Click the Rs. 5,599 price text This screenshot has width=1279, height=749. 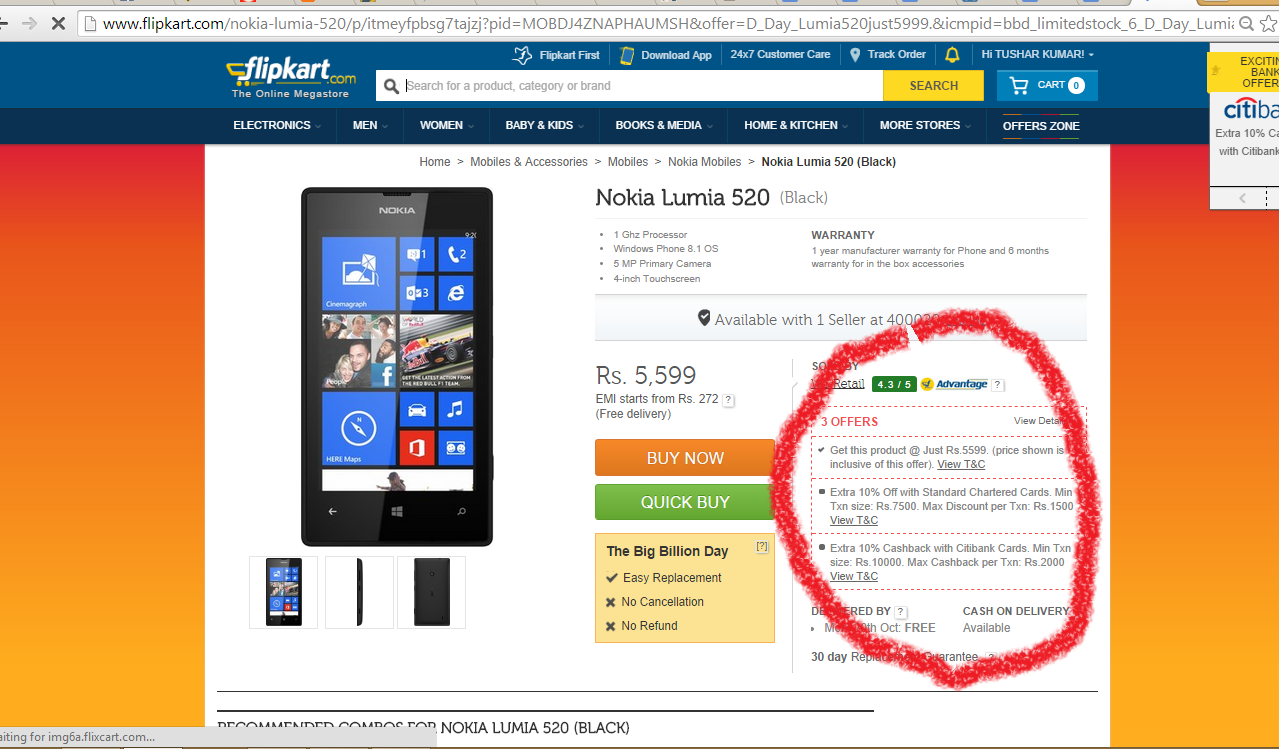646,375
